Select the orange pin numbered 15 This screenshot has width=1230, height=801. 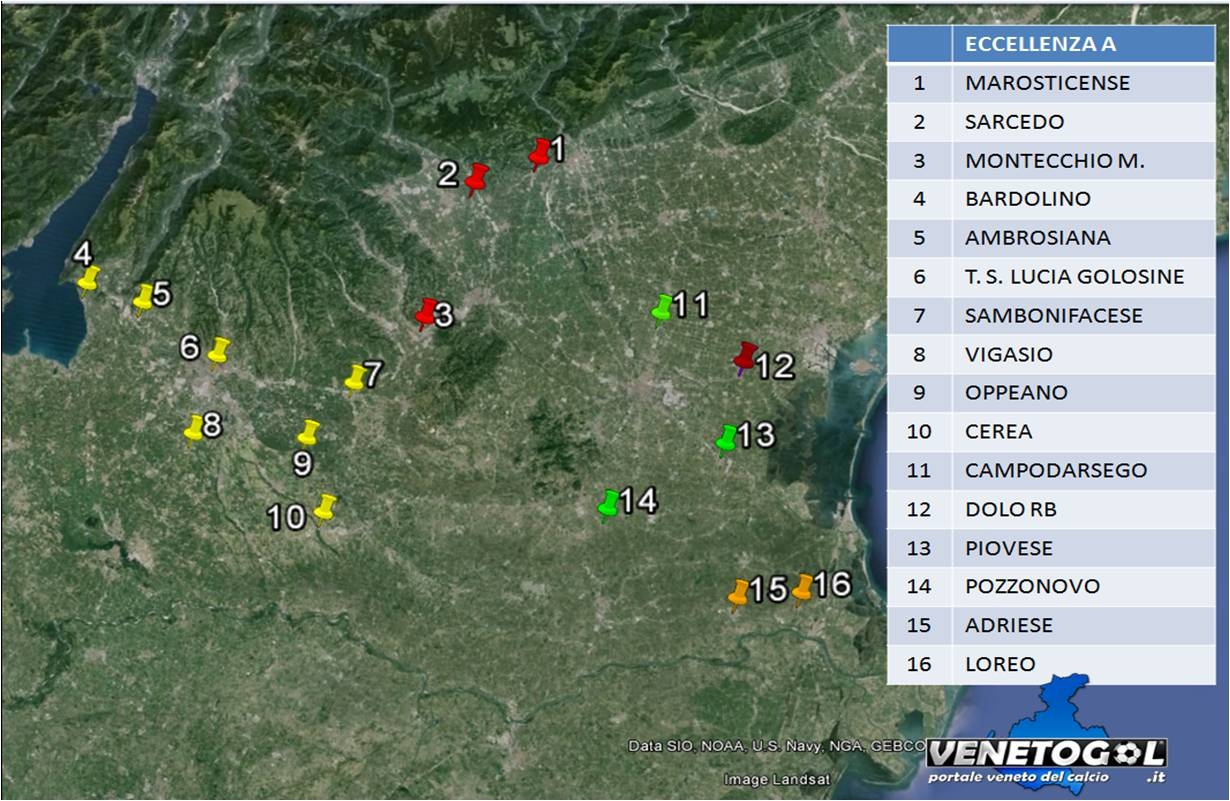point(739,592)
